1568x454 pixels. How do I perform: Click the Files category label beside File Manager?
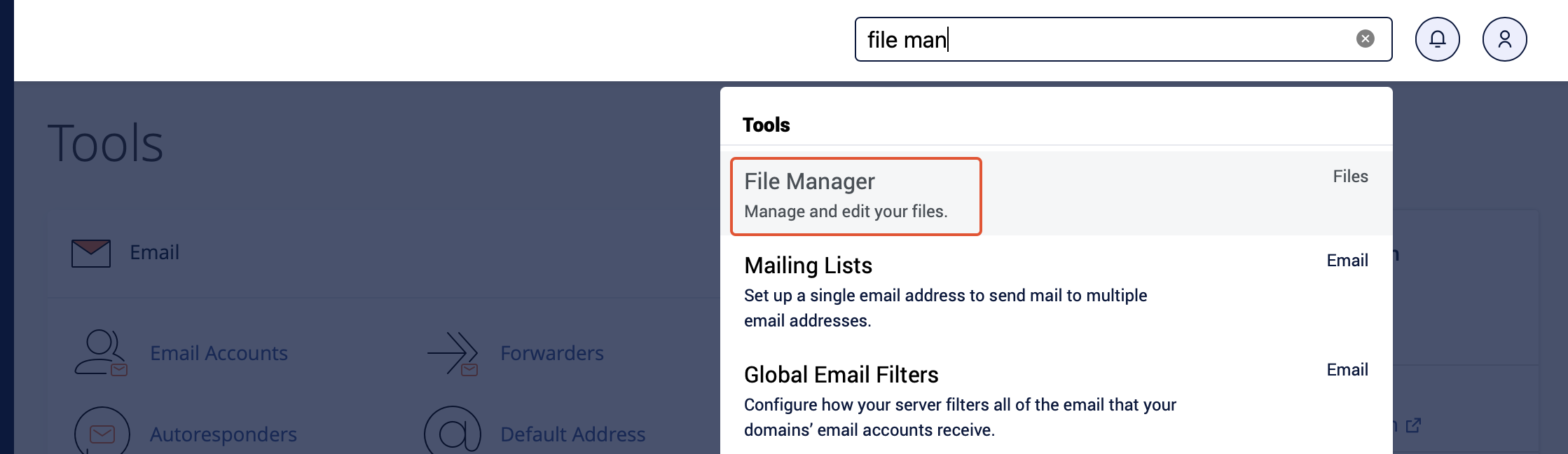[1350, 177]
